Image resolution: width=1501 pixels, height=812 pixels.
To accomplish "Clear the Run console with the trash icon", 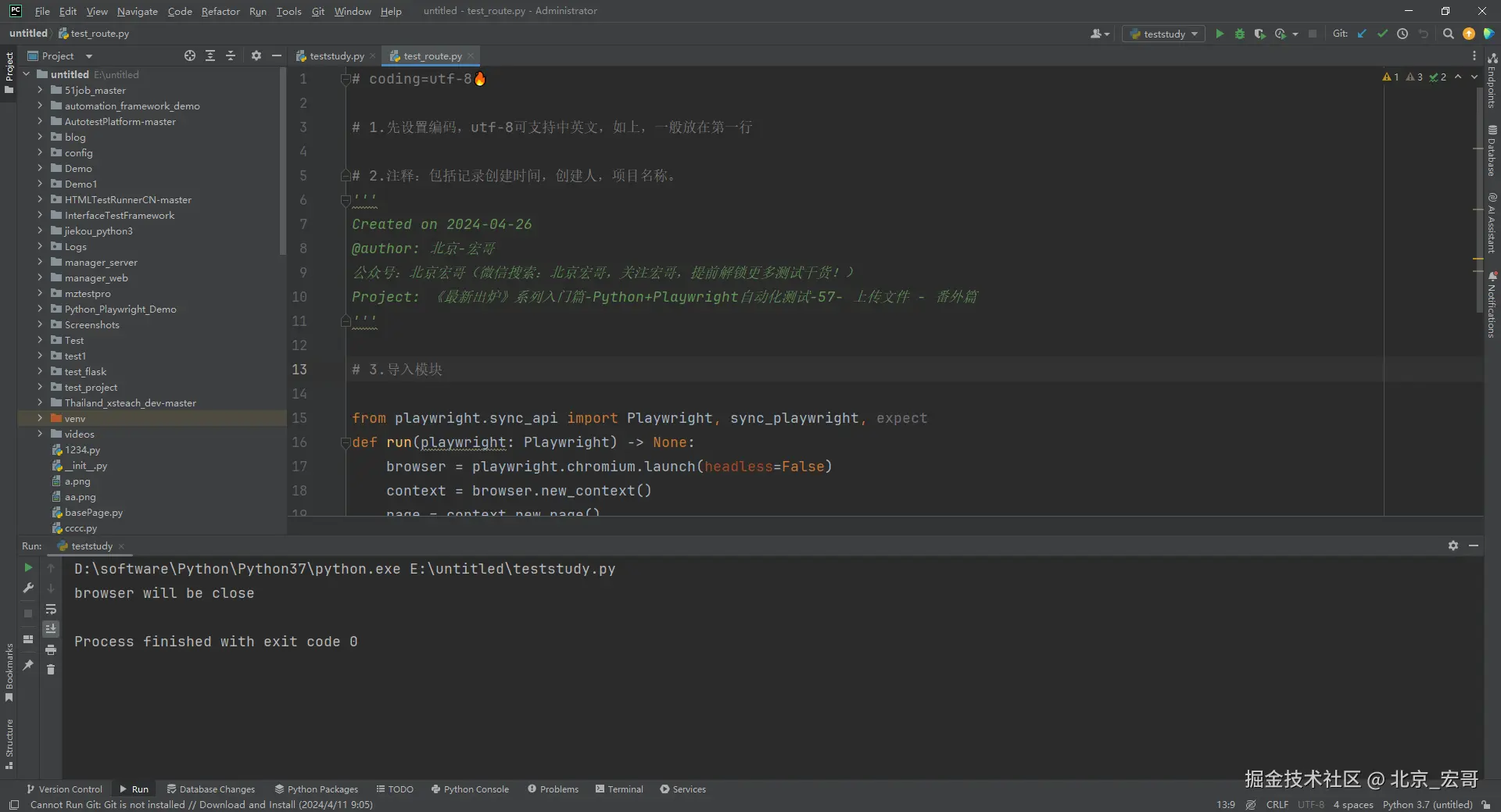I will pos(51,670).
